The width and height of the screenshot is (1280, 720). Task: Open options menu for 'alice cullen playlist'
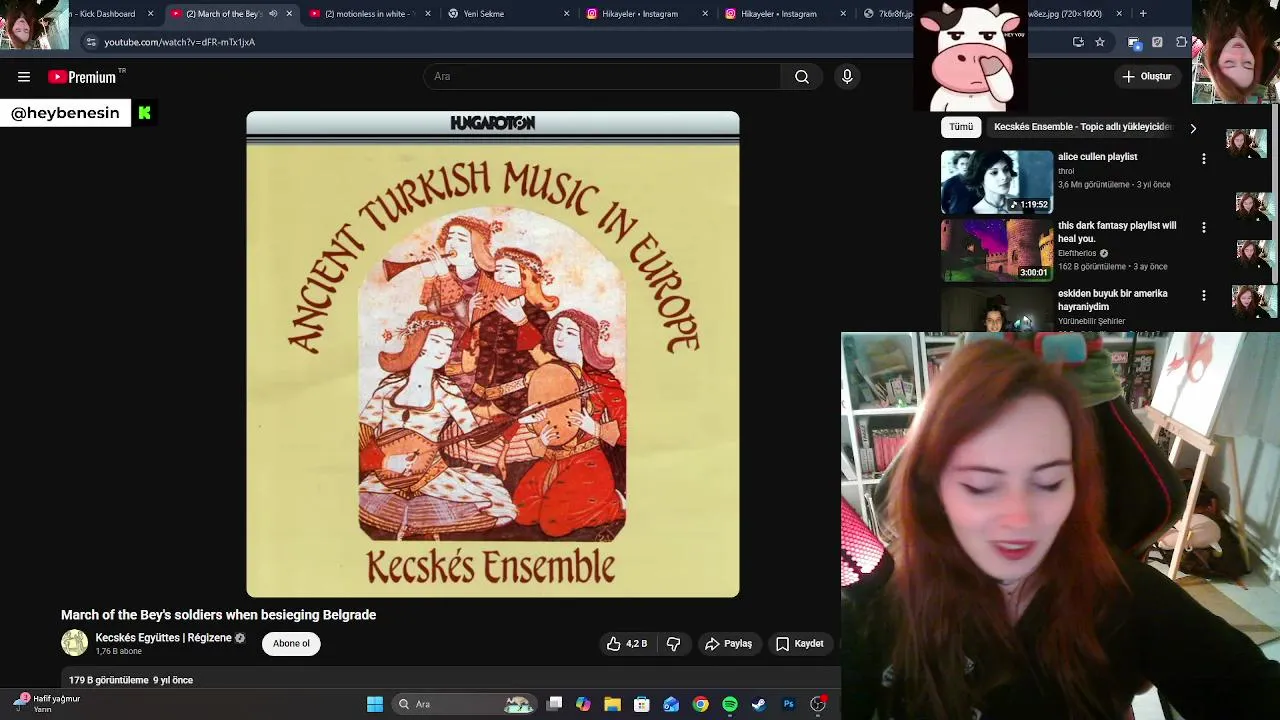(x=1203, y=159)
